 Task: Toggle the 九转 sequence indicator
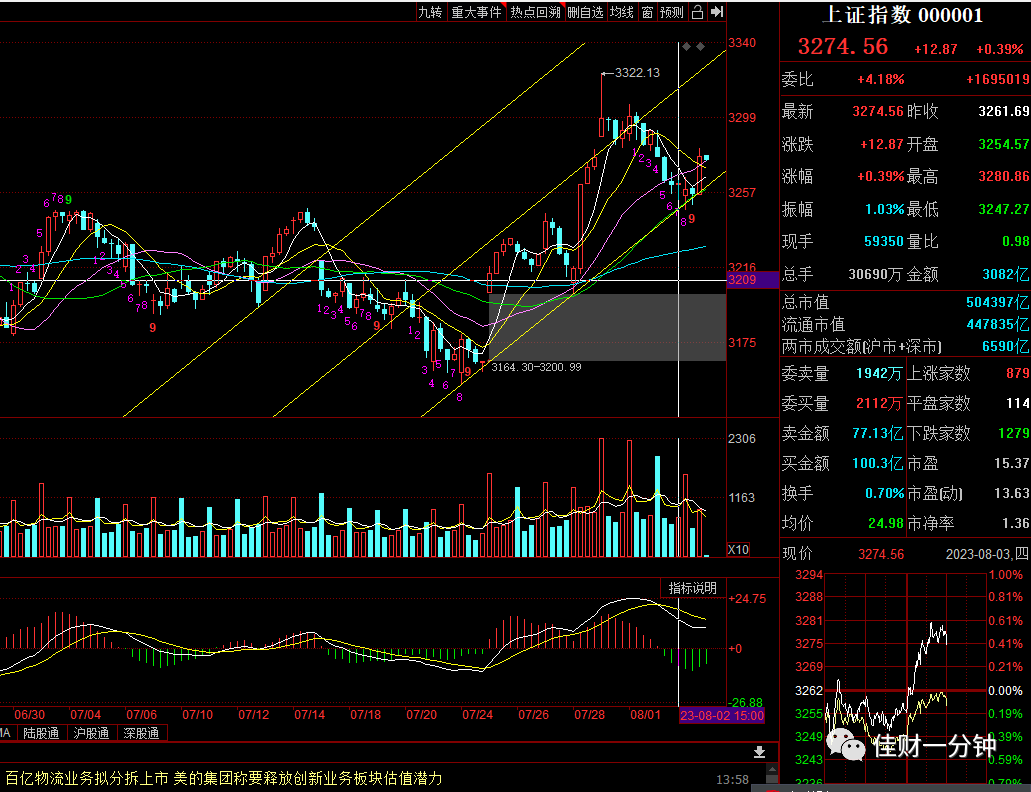click(431, 12)
